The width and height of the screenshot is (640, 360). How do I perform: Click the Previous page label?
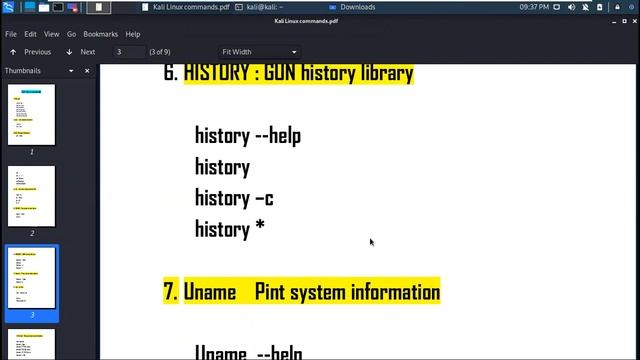tap(38, 52)
